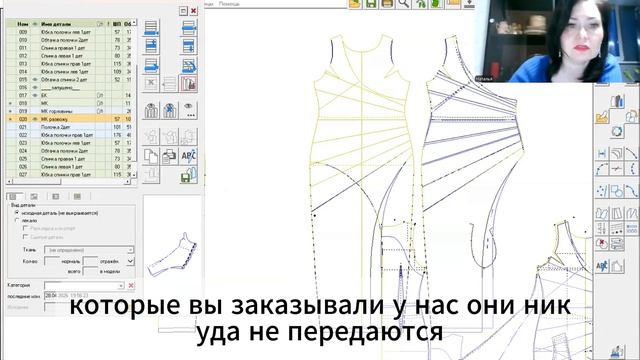Click the move-row-to-bottom icon beside the parts list
Image resolution: width=640 pixels, height=360 pixels.
click(151, 28)
